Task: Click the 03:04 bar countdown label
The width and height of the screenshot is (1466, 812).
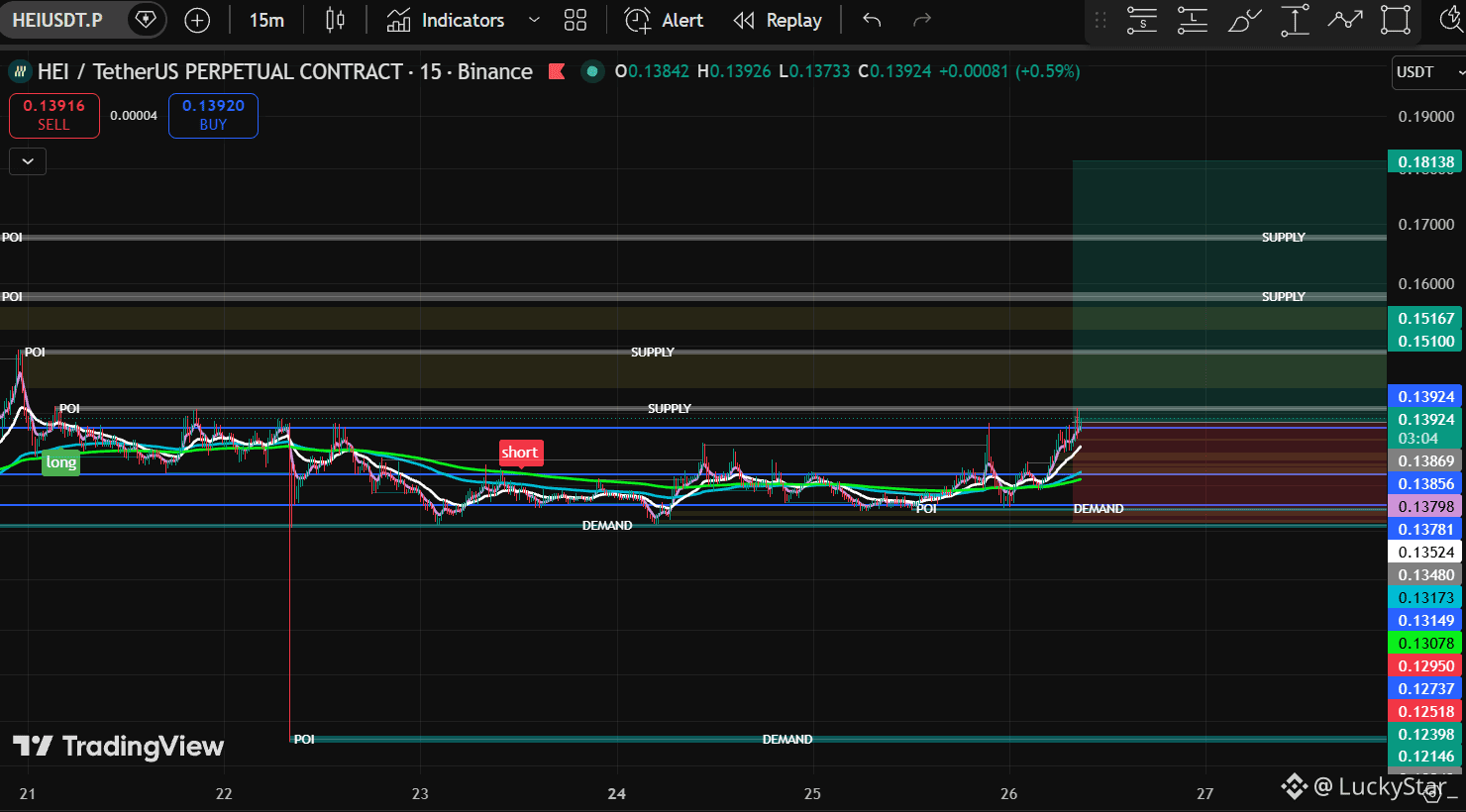Action: (1417, 438)
